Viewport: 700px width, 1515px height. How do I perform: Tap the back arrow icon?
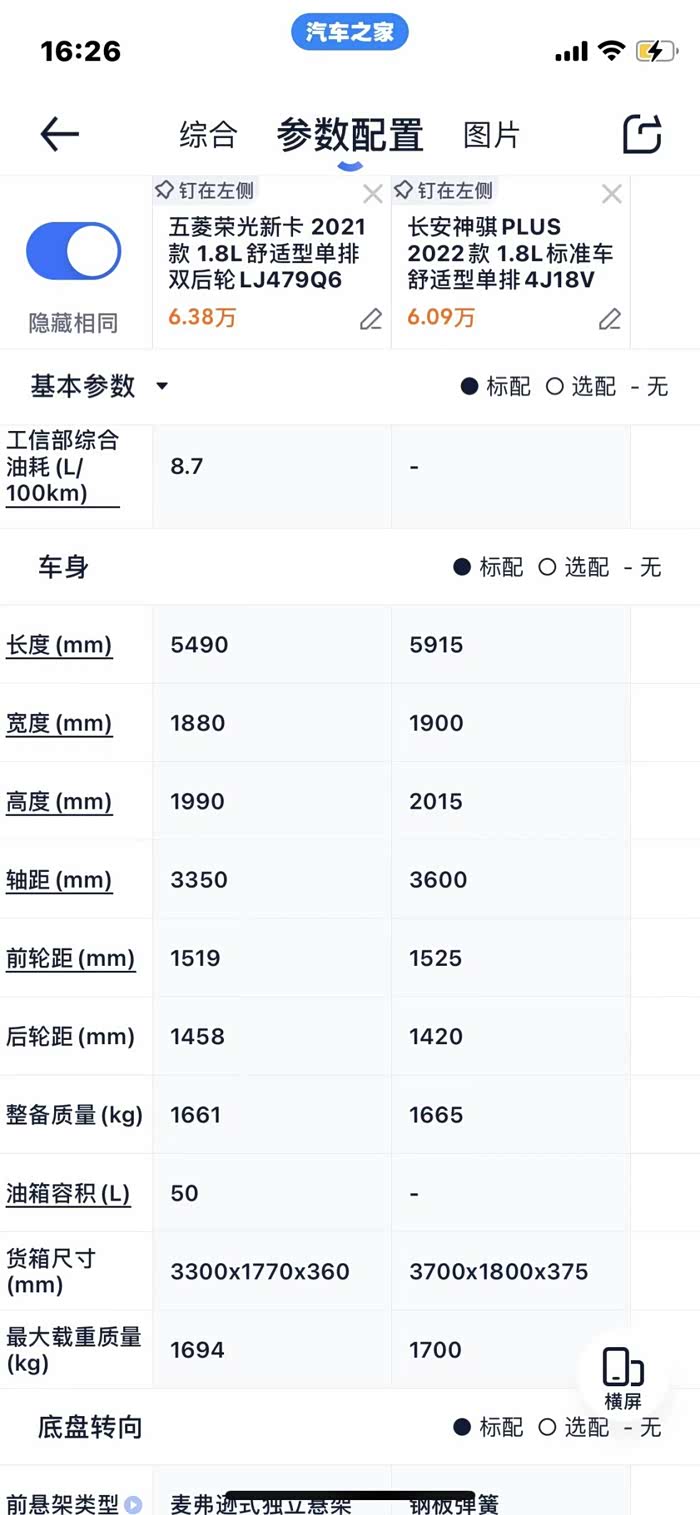(59, 134)
